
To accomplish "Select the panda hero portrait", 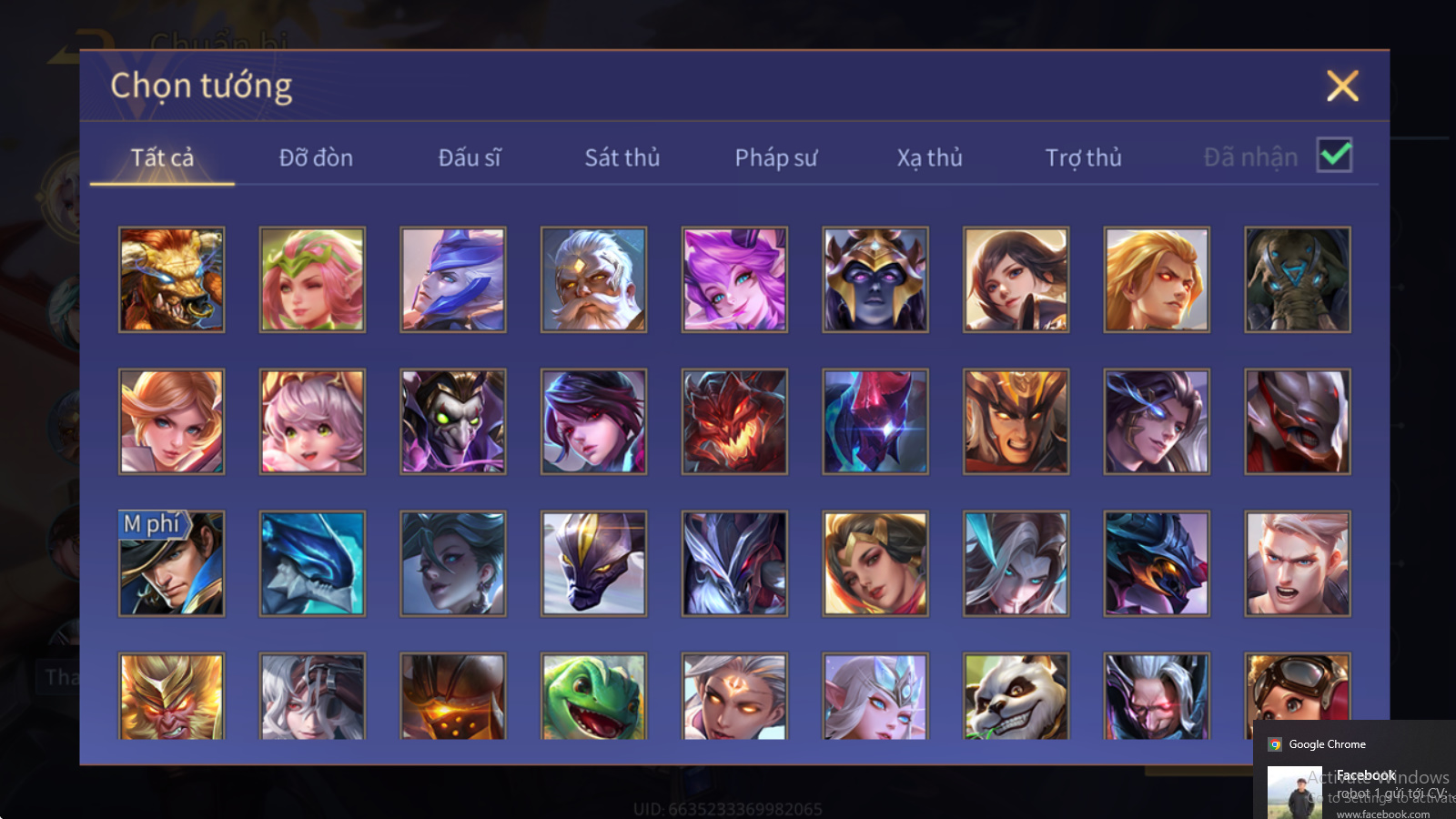I will click(1016, 696).
